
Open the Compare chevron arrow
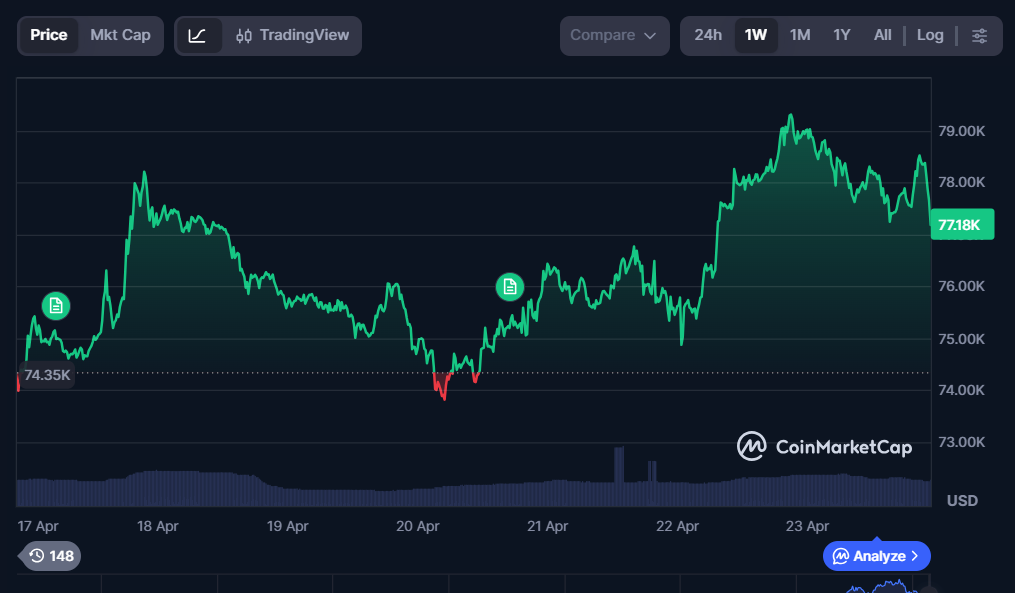pos(650,35)
